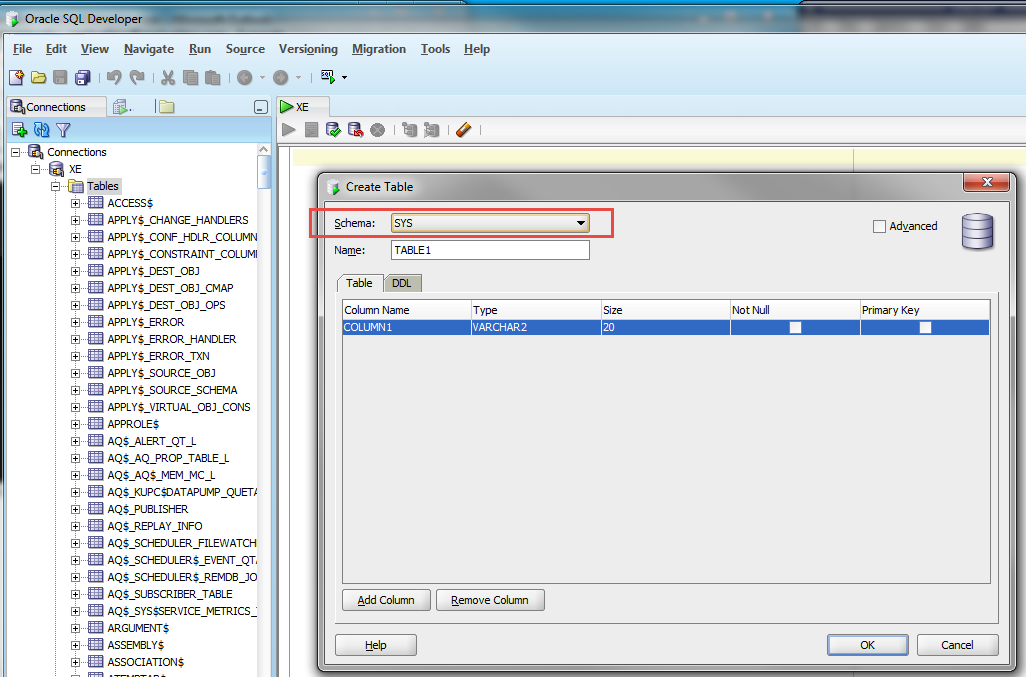This screenshot has height=677, width=1026.
Task: Open SQL Worksheet dropdown arrow
Action: (x=344, y=78)
